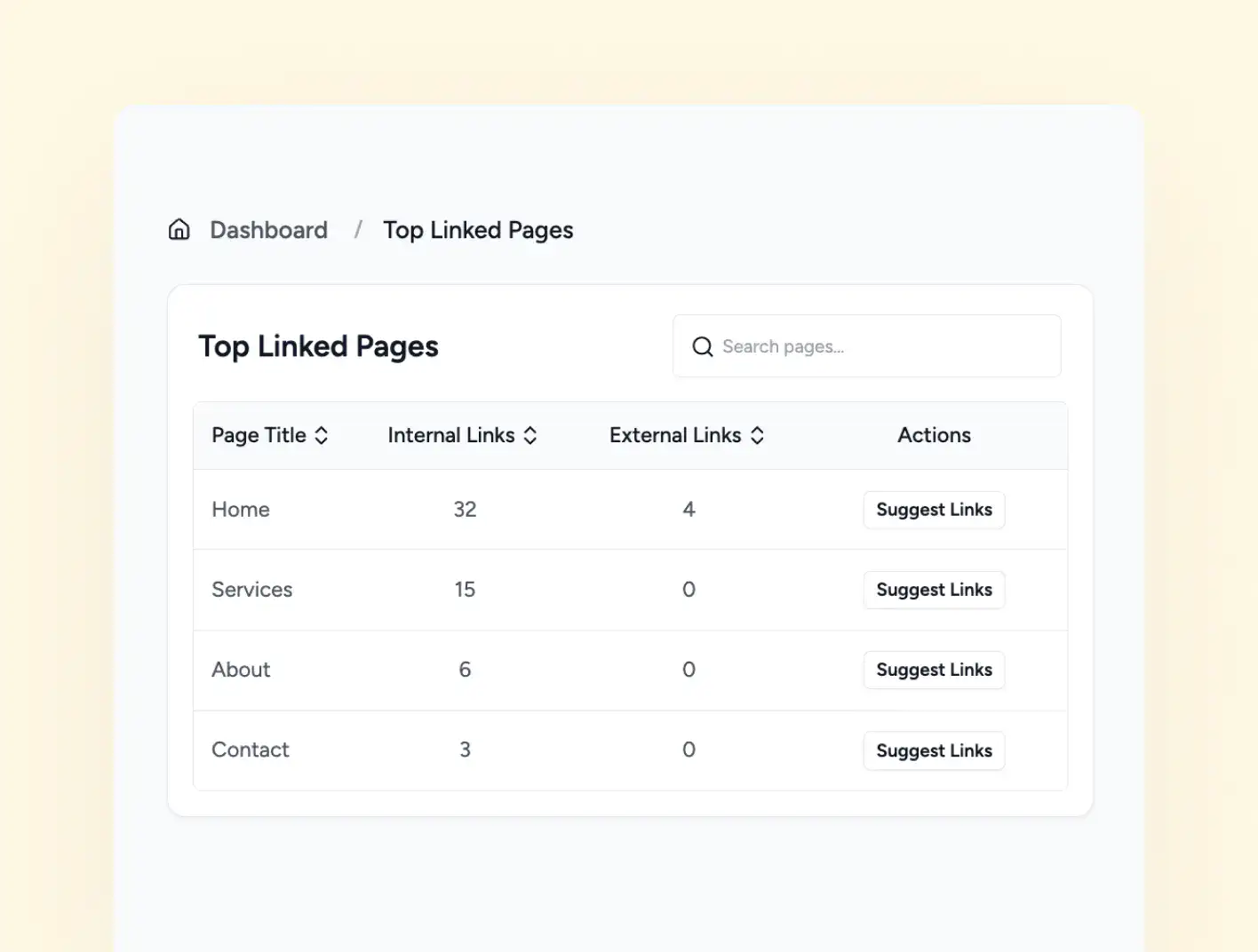This screenshot has height=952, width=1258.
Task: Suggest links for the Contact row
Action: tap(934, 750)
